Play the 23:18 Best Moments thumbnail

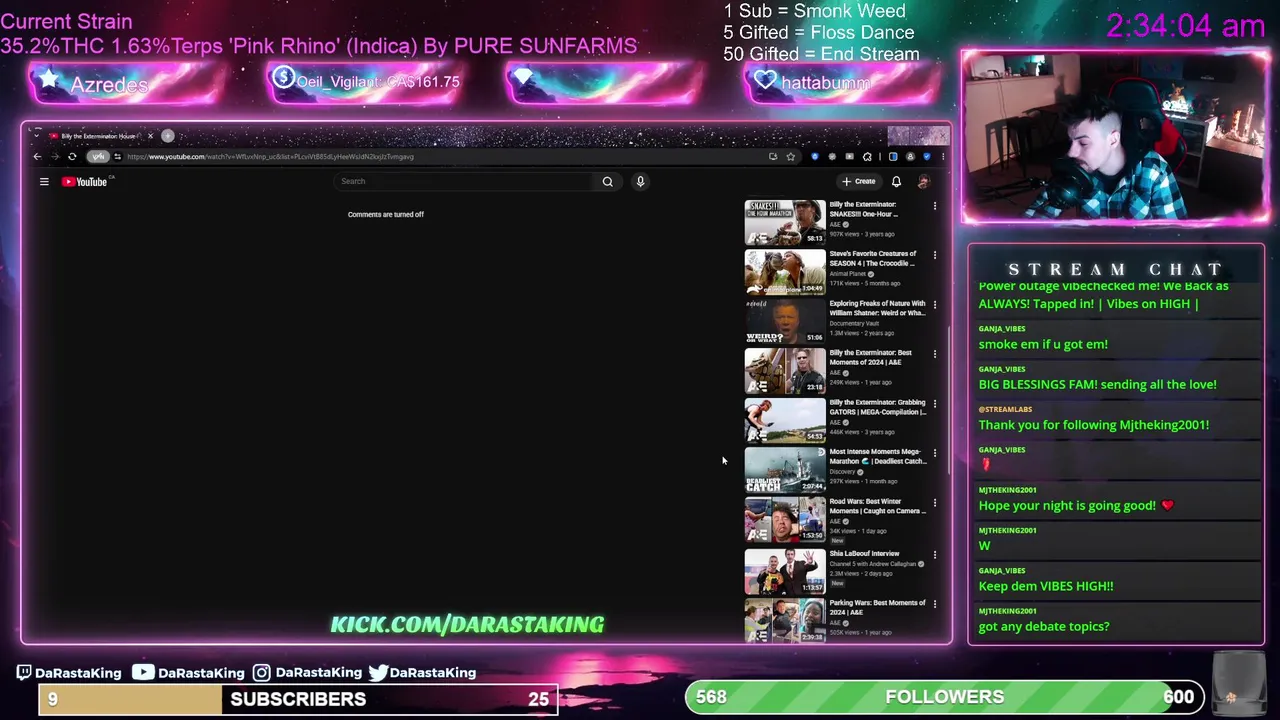(785, 371)
